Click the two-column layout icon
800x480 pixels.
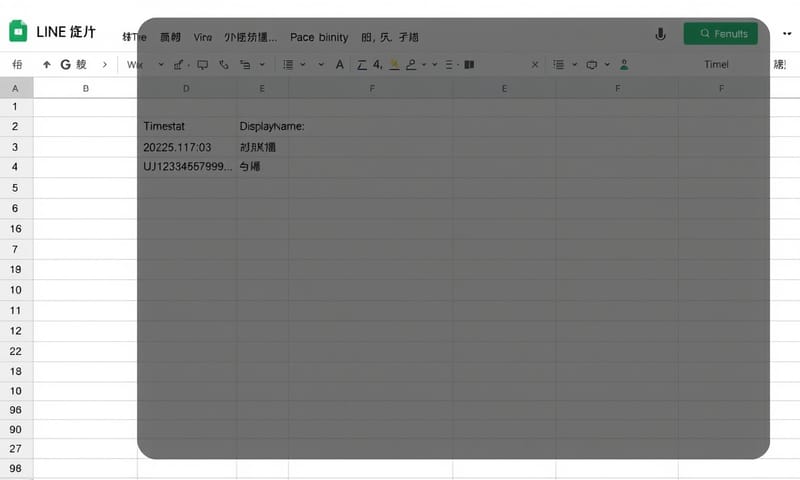click(469, 65)
